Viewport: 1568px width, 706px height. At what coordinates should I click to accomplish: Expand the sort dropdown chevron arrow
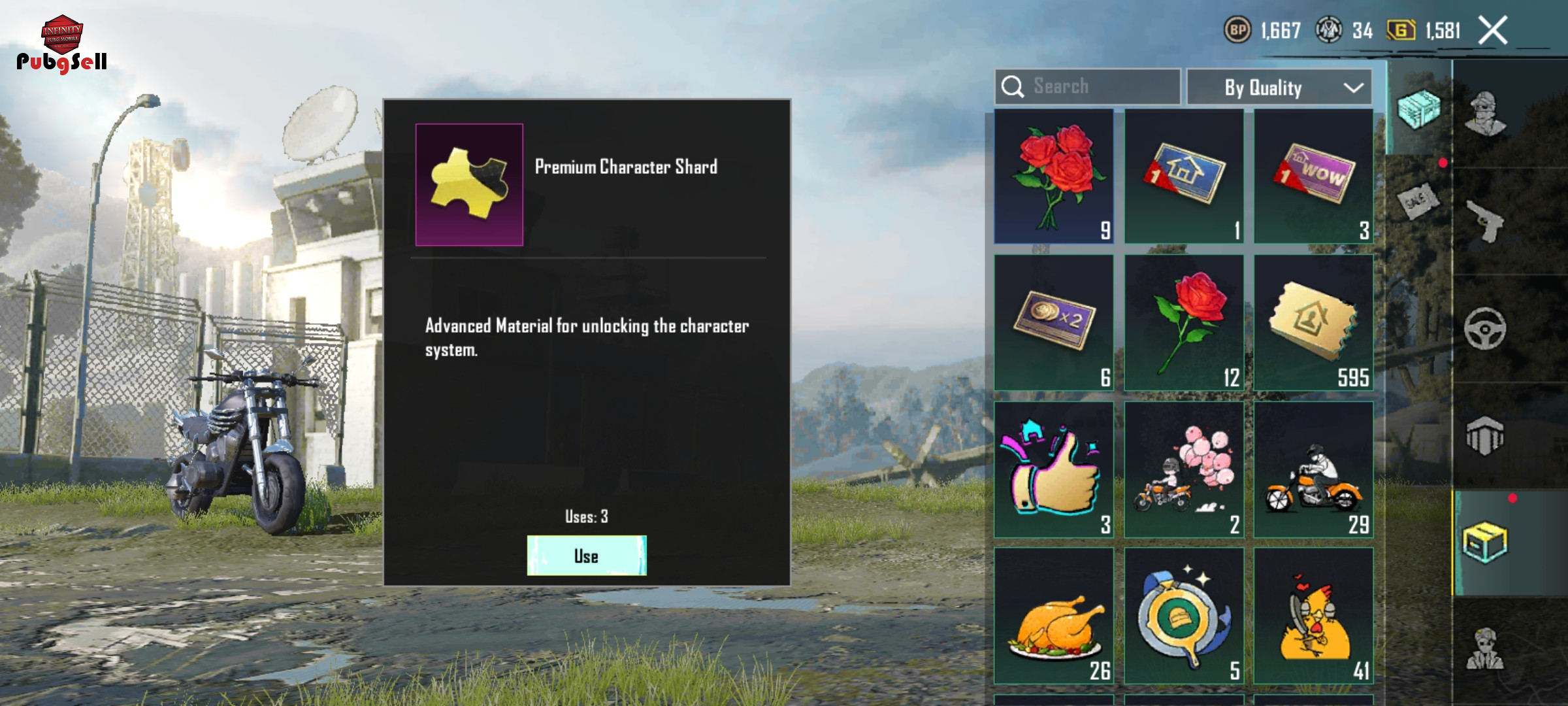click(1354, 88)
